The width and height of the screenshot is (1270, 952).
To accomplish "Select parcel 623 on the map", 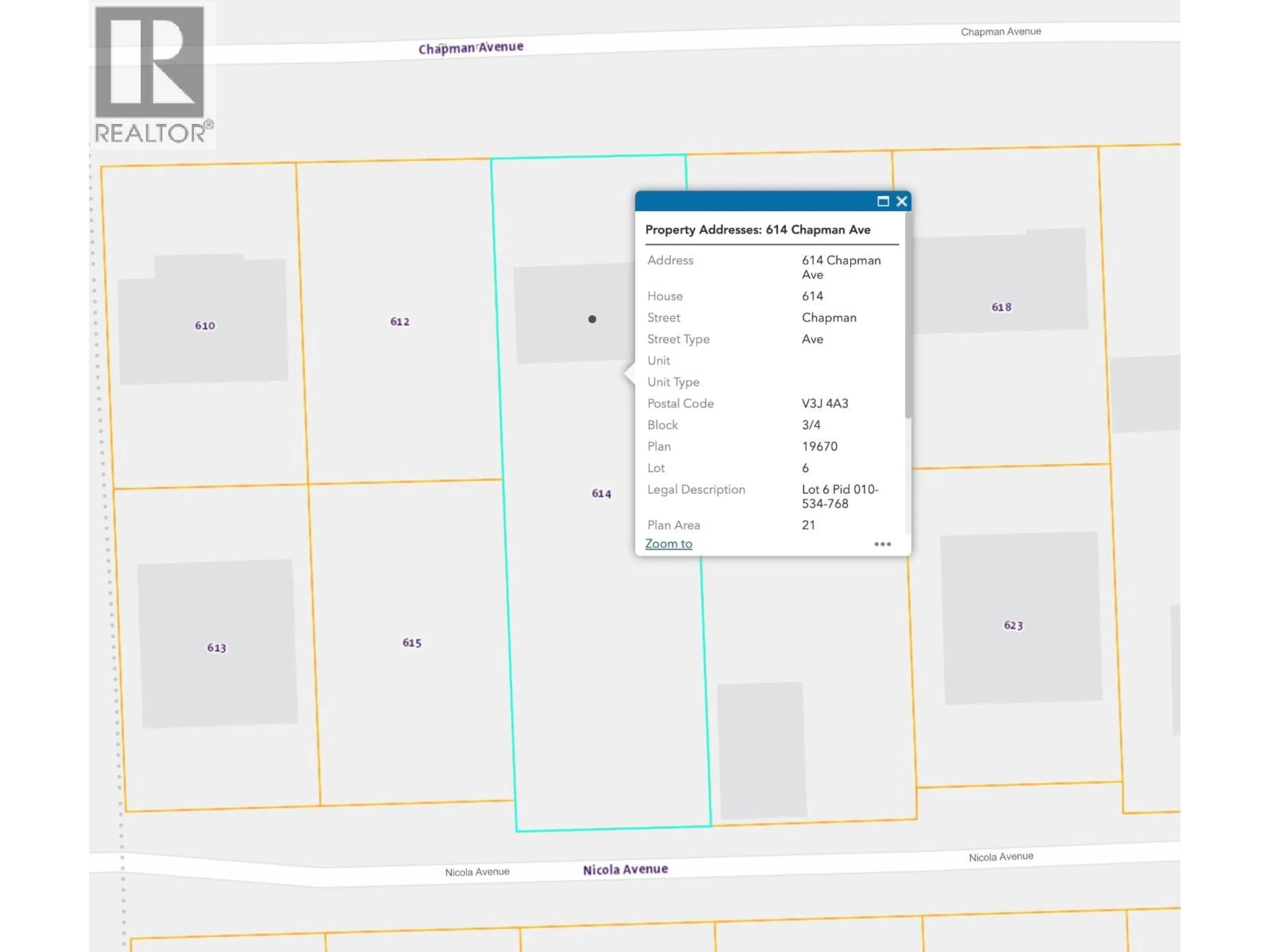I will click(x=1013, y=626).
